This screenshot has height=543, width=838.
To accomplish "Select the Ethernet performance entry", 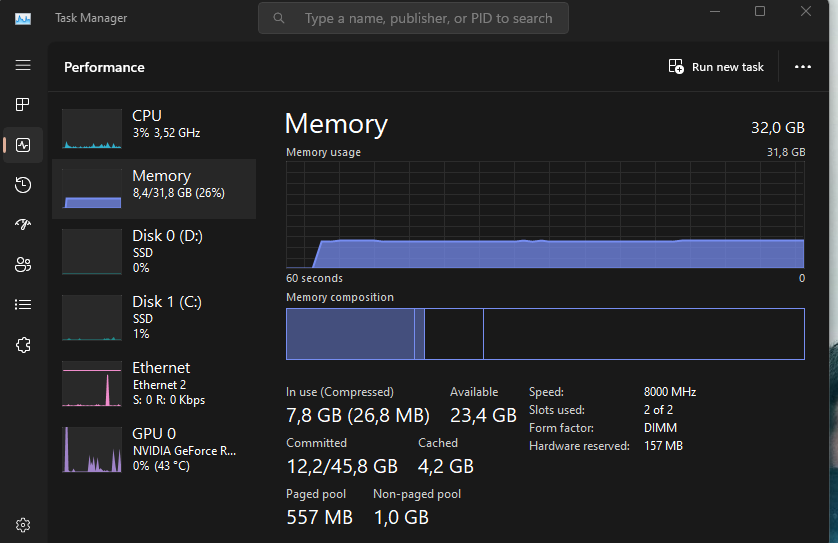I will point(154,383).
